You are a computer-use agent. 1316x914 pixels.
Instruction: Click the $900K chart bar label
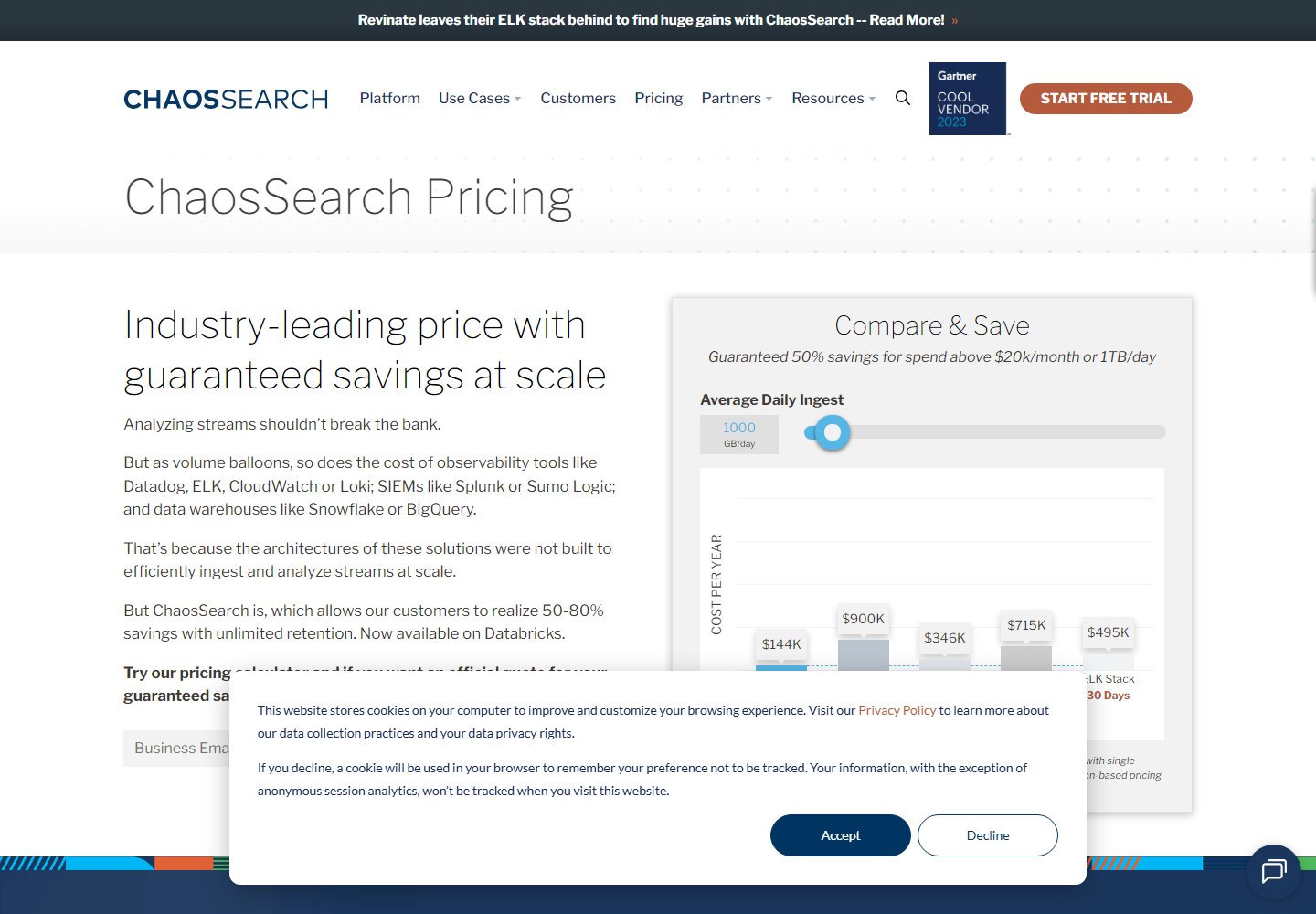pos(864,619)
